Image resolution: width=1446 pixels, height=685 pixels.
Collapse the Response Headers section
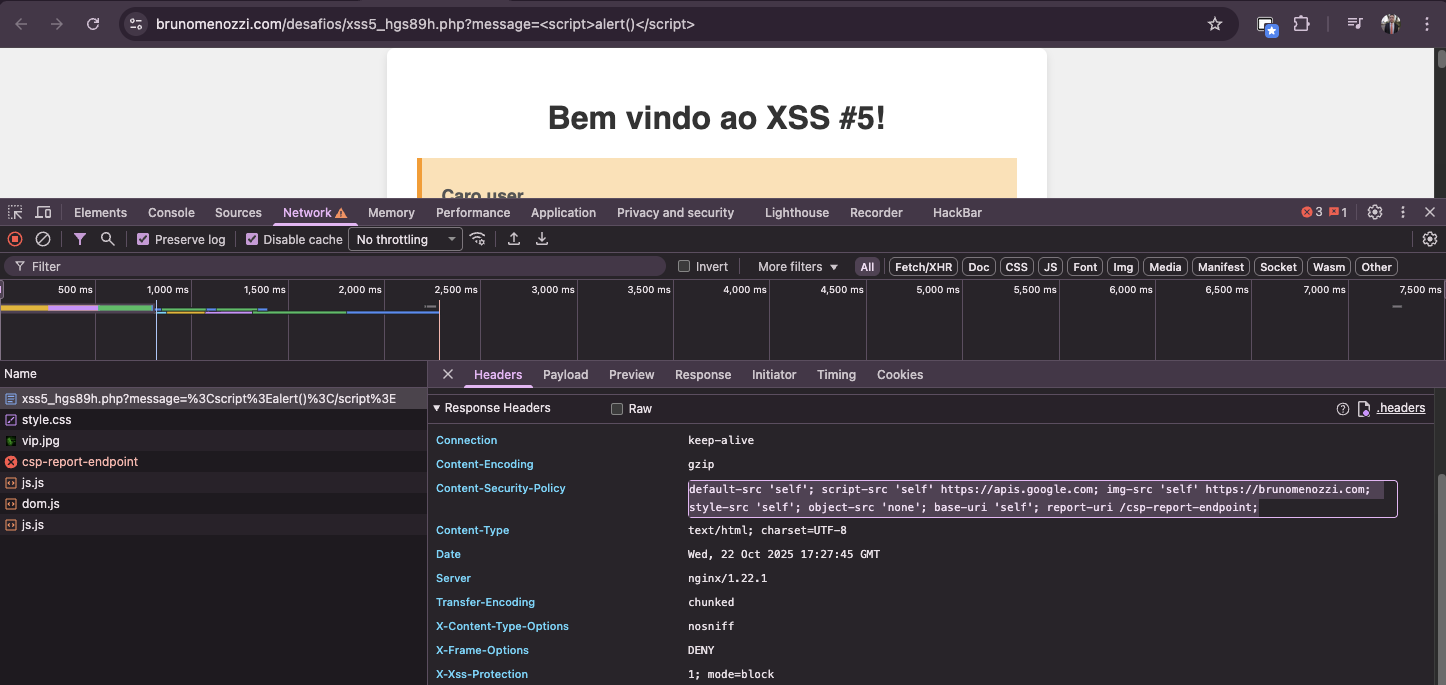pos(437,408)
